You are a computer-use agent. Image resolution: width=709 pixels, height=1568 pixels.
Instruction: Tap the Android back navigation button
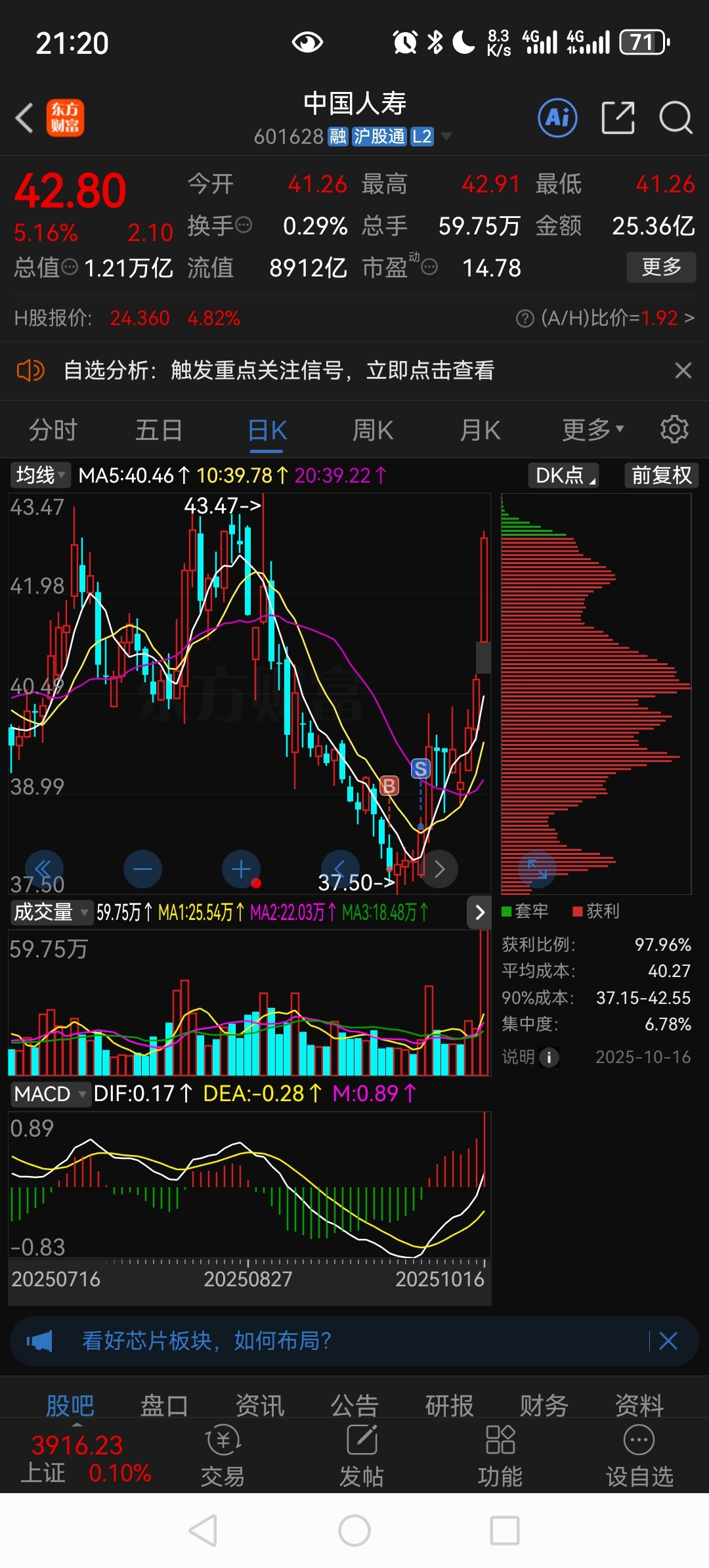pos(203,1531)
